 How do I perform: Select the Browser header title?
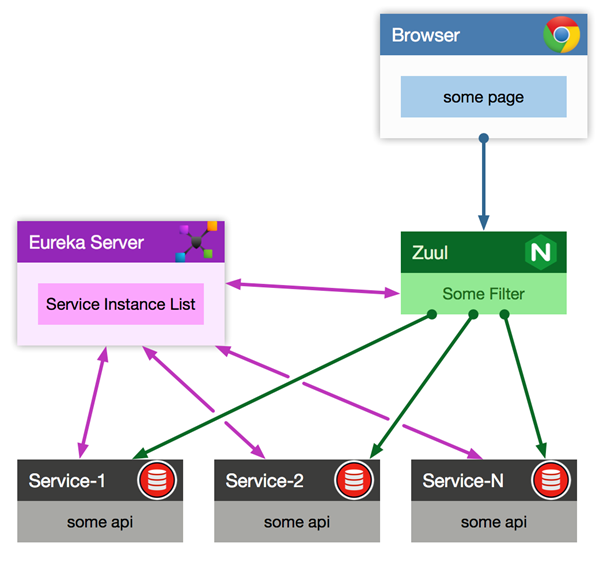(x=426, y=36)
